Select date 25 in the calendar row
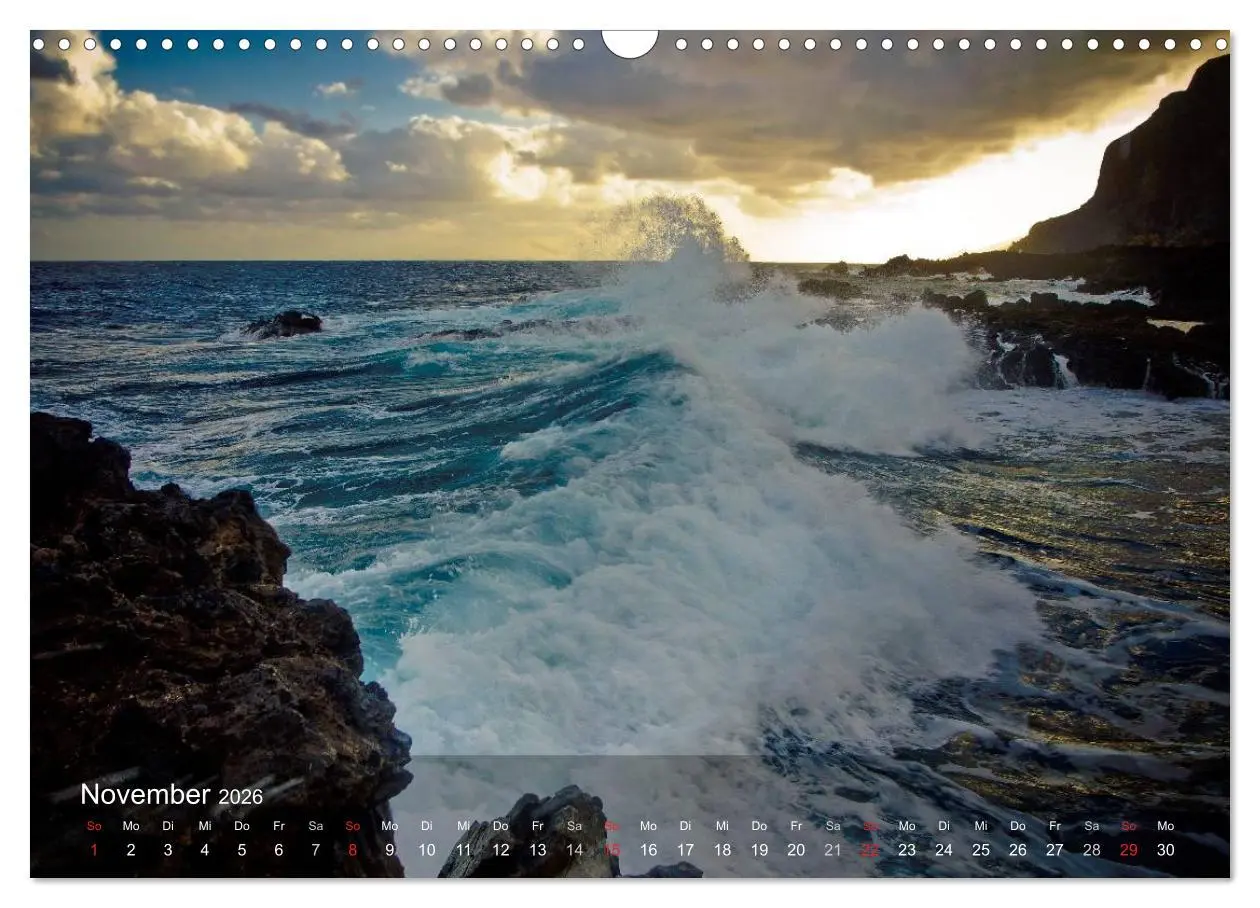Viewport: 1260px width, 908px height. click(981, 850)
